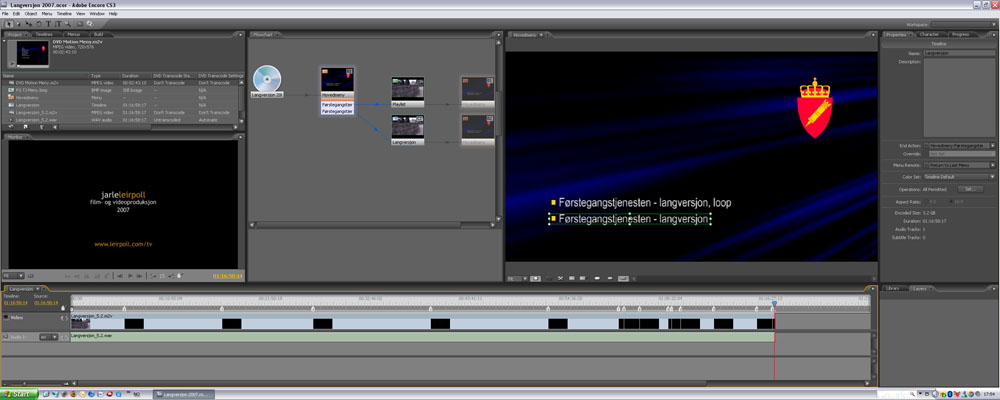Viewport: 1000px width, 400px height.
Task: Open the Edit menu
Action: pos(17,13)
